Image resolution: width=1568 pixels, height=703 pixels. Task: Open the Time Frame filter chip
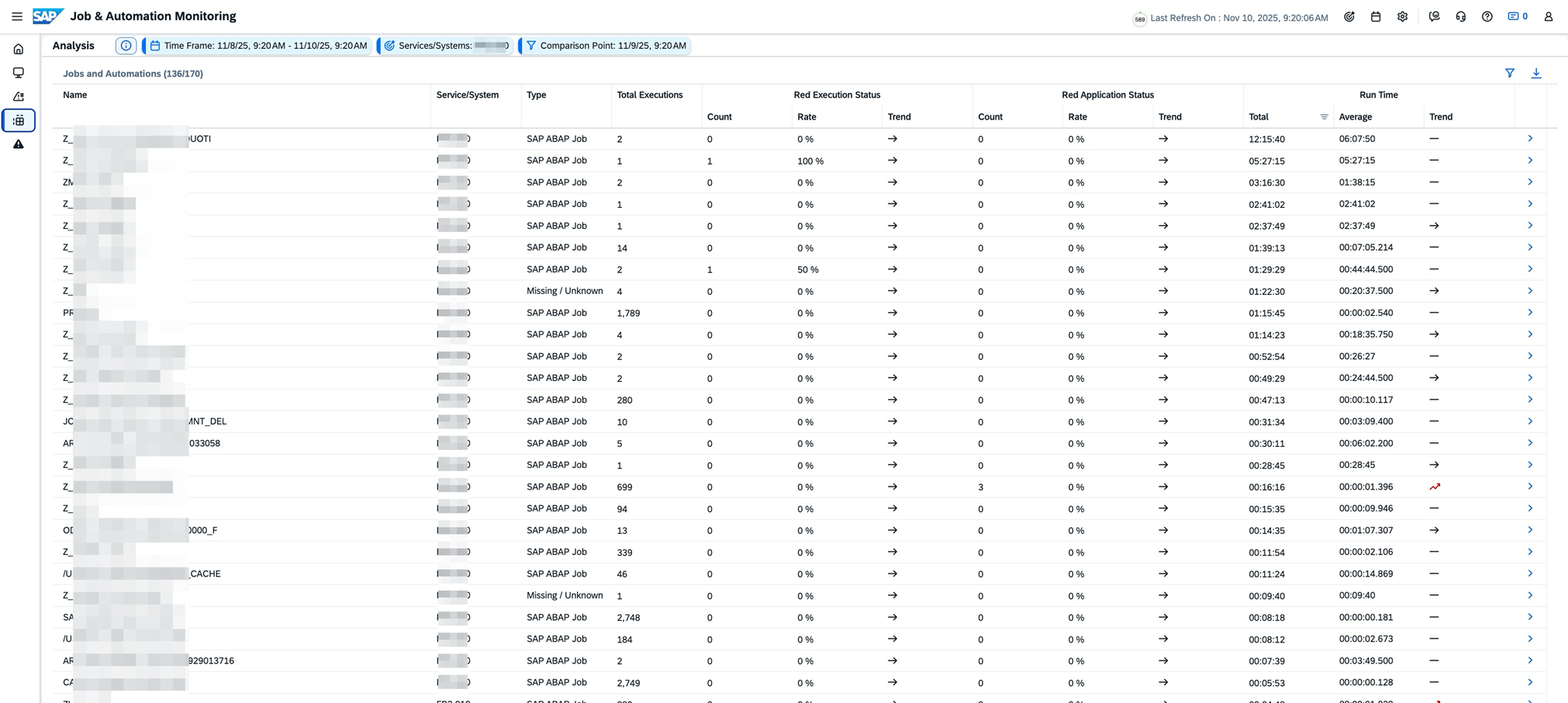point(258,46)
